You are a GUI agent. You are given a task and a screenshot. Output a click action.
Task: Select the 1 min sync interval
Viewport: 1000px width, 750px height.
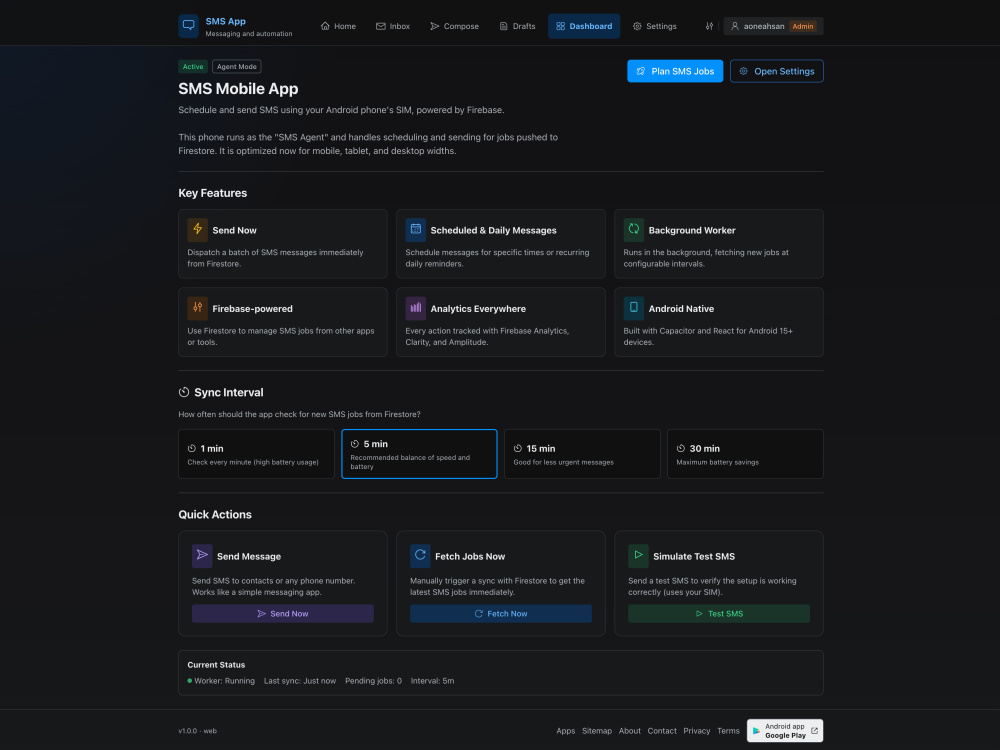click(x=256, y=453)
